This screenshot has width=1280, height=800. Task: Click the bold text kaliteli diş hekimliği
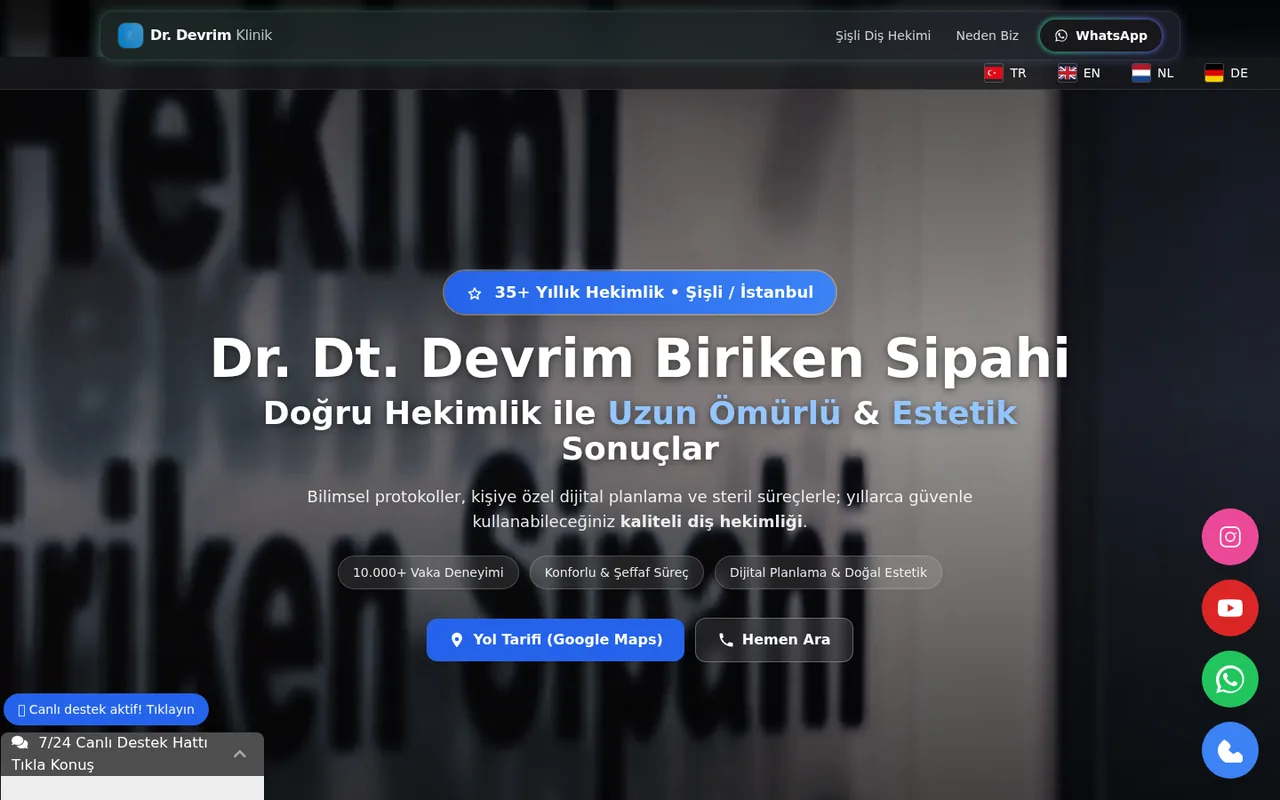[711, 521]
